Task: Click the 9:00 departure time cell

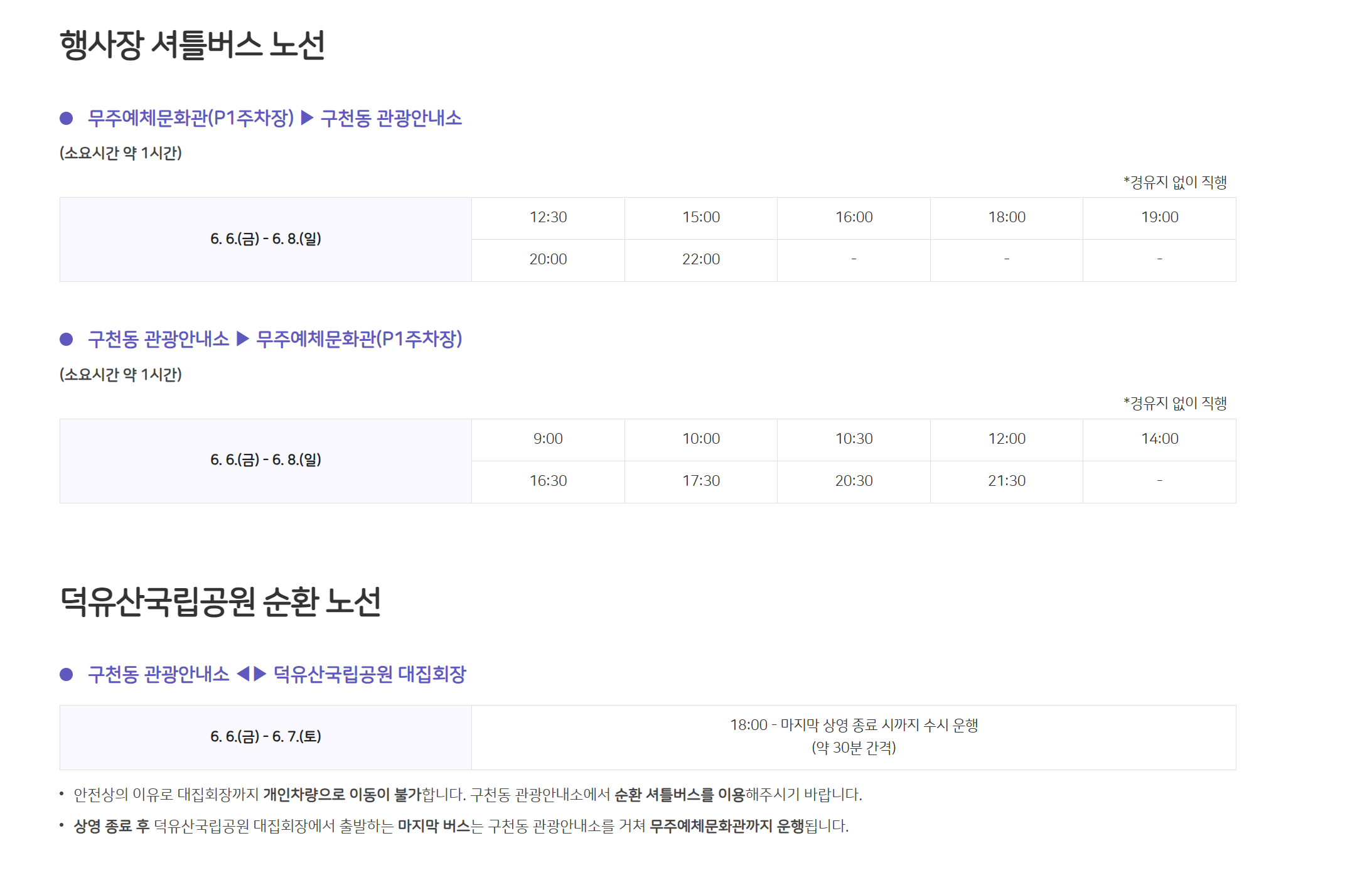Action: click(548, 439)
